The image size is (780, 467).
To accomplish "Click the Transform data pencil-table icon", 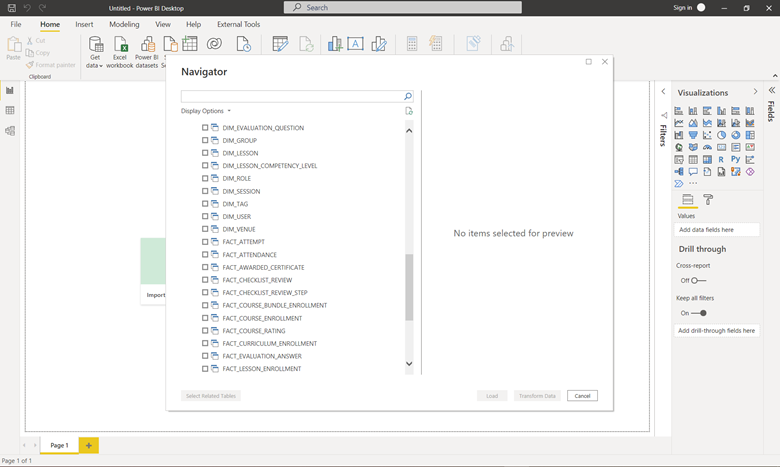I will pyautogui.click(x=281, y=44).
